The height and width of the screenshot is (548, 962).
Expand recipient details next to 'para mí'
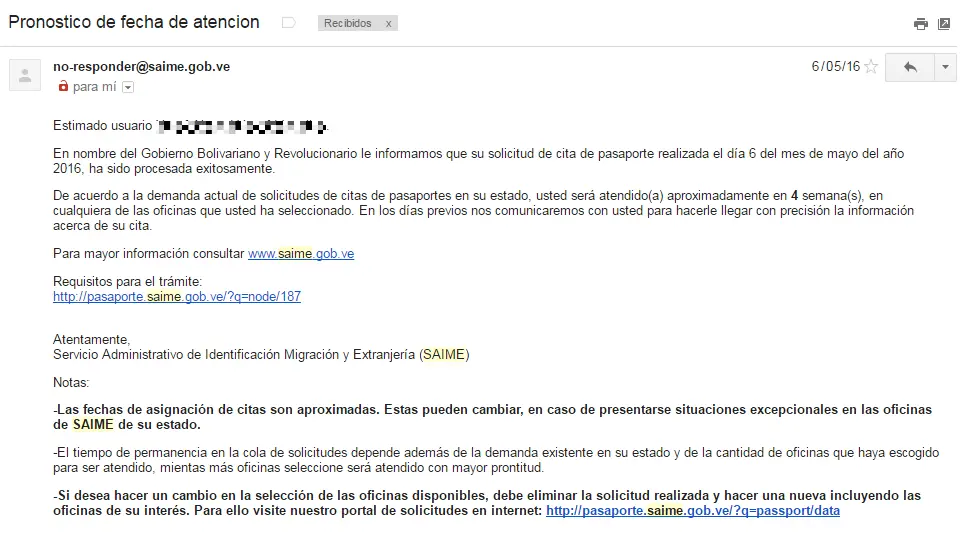(128, 87)
